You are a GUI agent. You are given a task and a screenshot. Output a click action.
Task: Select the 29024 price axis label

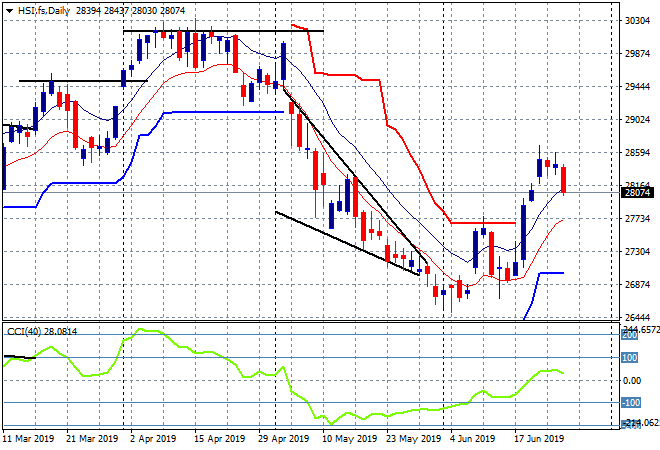tap(637, 120)
